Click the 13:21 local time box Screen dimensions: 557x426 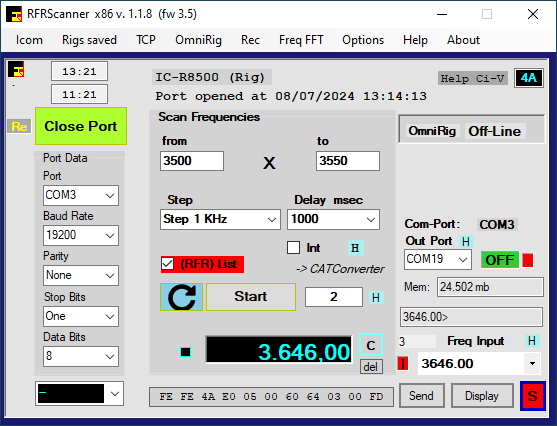79,71
